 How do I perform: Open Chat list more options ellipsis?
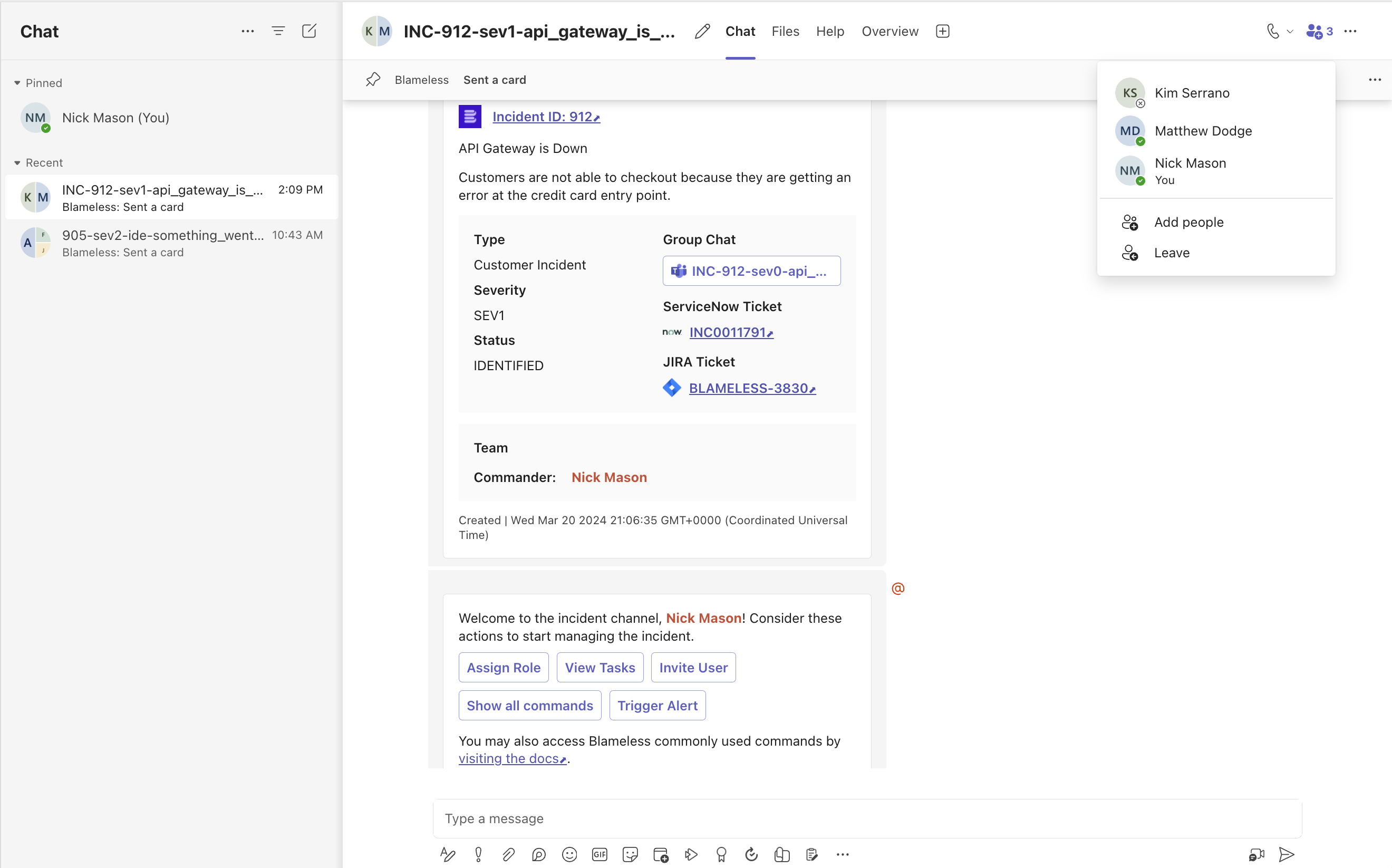[x=247, y=31]
